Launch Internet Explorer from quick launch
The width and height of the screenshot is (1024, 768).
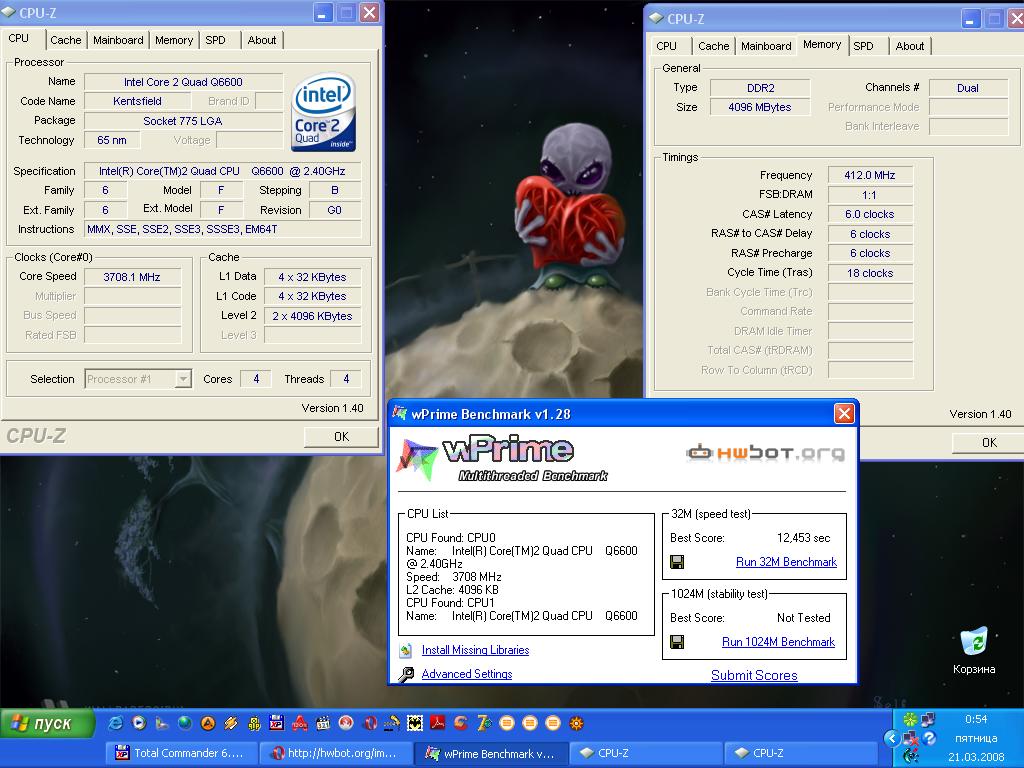tap(116, 723)
